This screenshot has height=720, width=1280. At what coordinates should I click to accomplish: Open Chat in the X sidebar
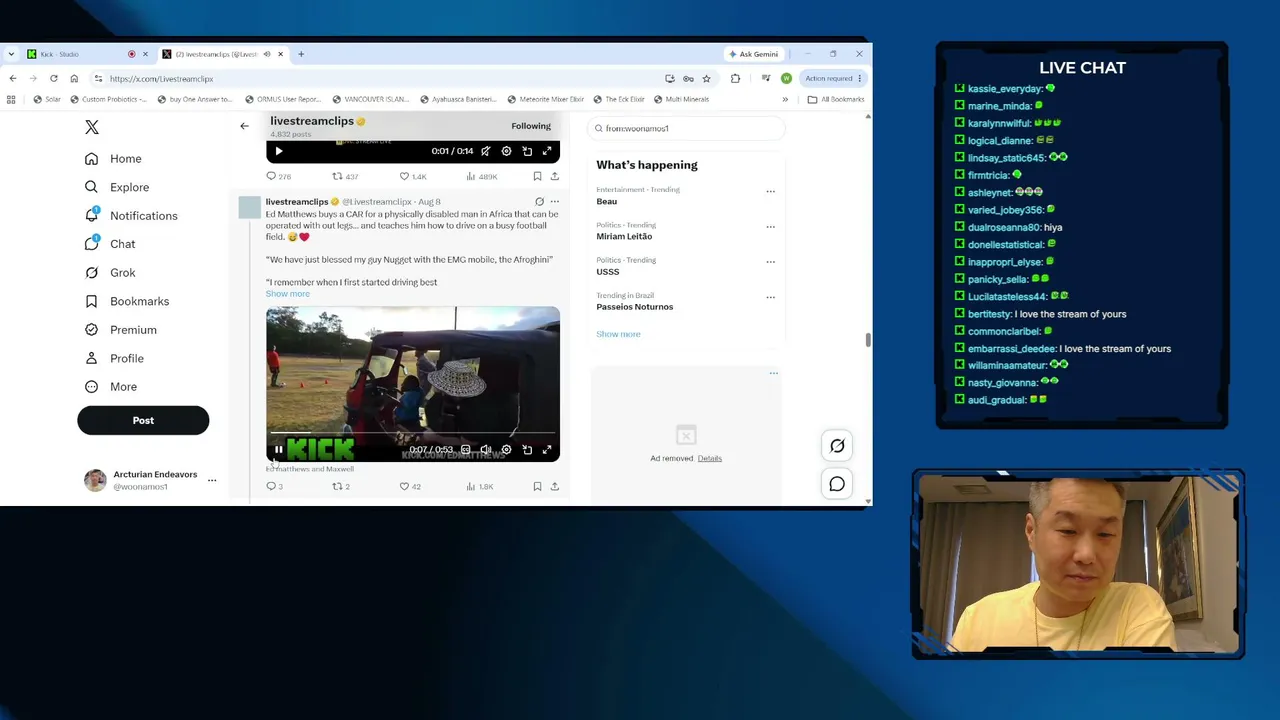(110, 244)
